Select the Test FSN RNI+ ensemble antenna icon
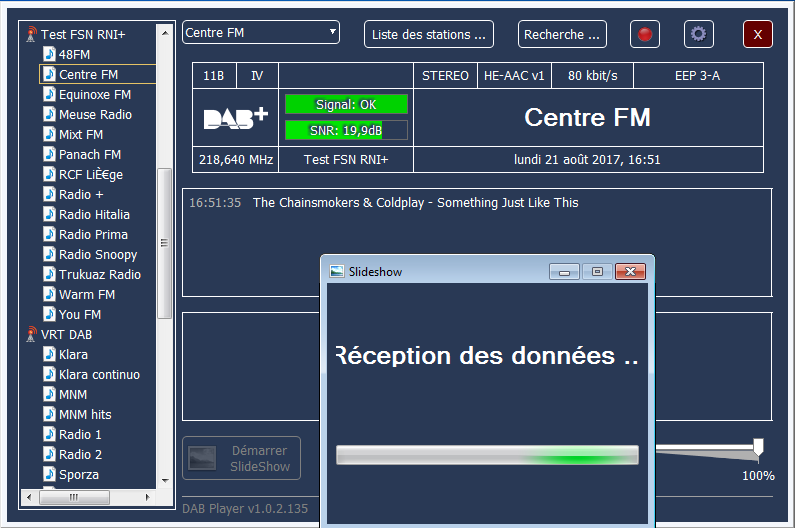The width and height of the screenshot is (795, 528). pos(31,34)
